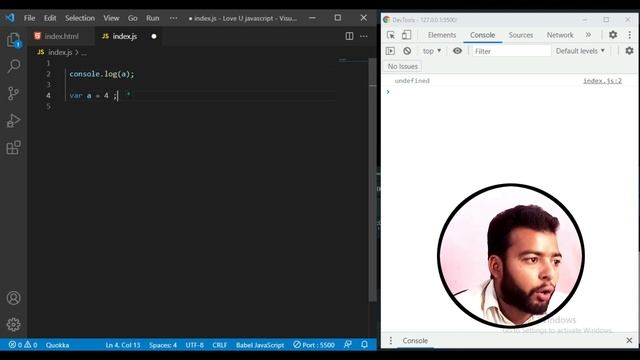
Task: Open the Go menu
Action: click(x=133, y=18)
